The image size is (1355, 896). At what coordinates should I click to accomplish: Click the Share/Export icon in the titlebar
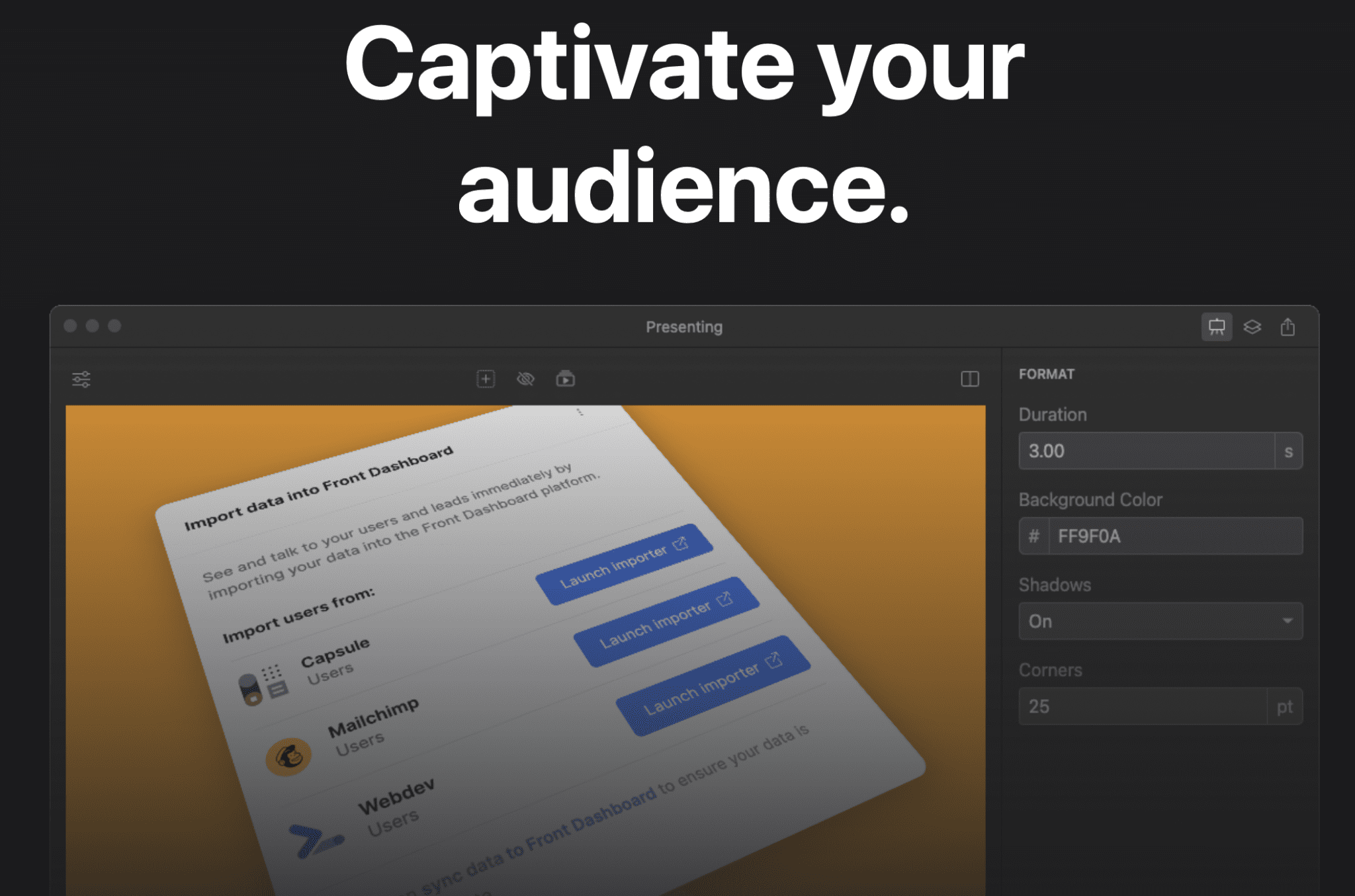tap(1288, 327)
